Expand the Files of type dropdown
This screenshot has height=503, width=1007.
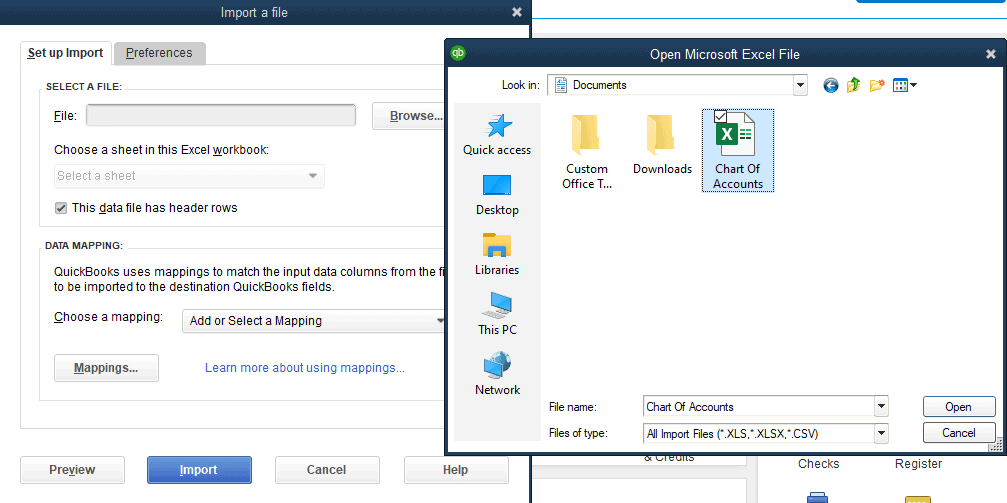tap(882, 433)
